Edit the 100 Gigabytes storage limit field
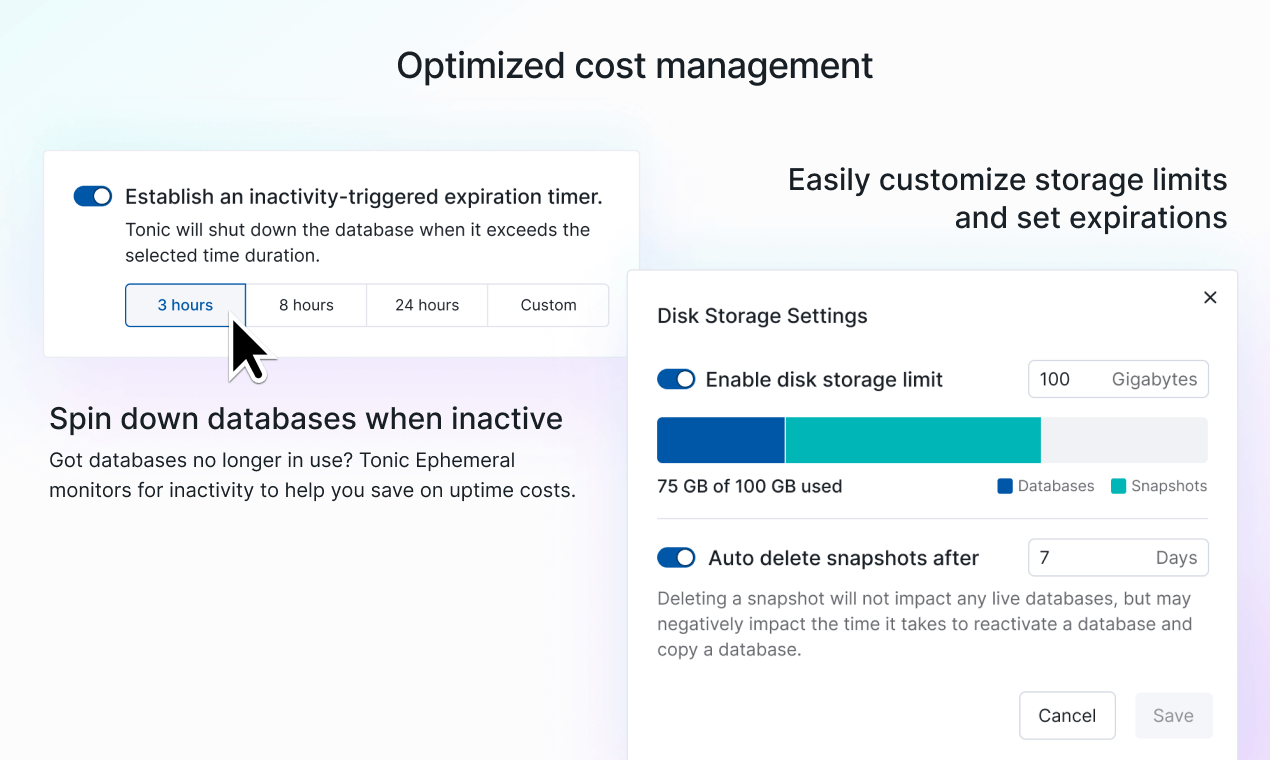Screen dimensions: 1270x760 coord(1118,379)
